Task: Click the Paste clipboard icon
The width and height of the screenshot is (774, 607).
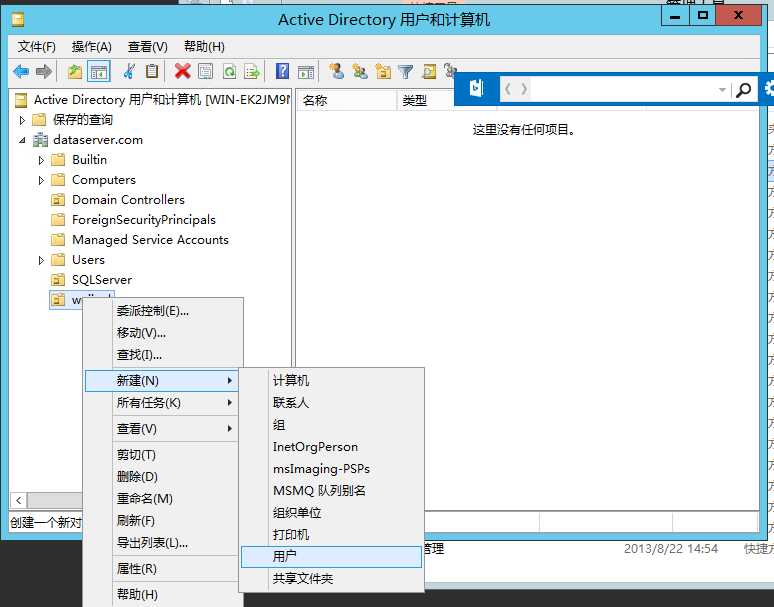Action: point(152,72)
